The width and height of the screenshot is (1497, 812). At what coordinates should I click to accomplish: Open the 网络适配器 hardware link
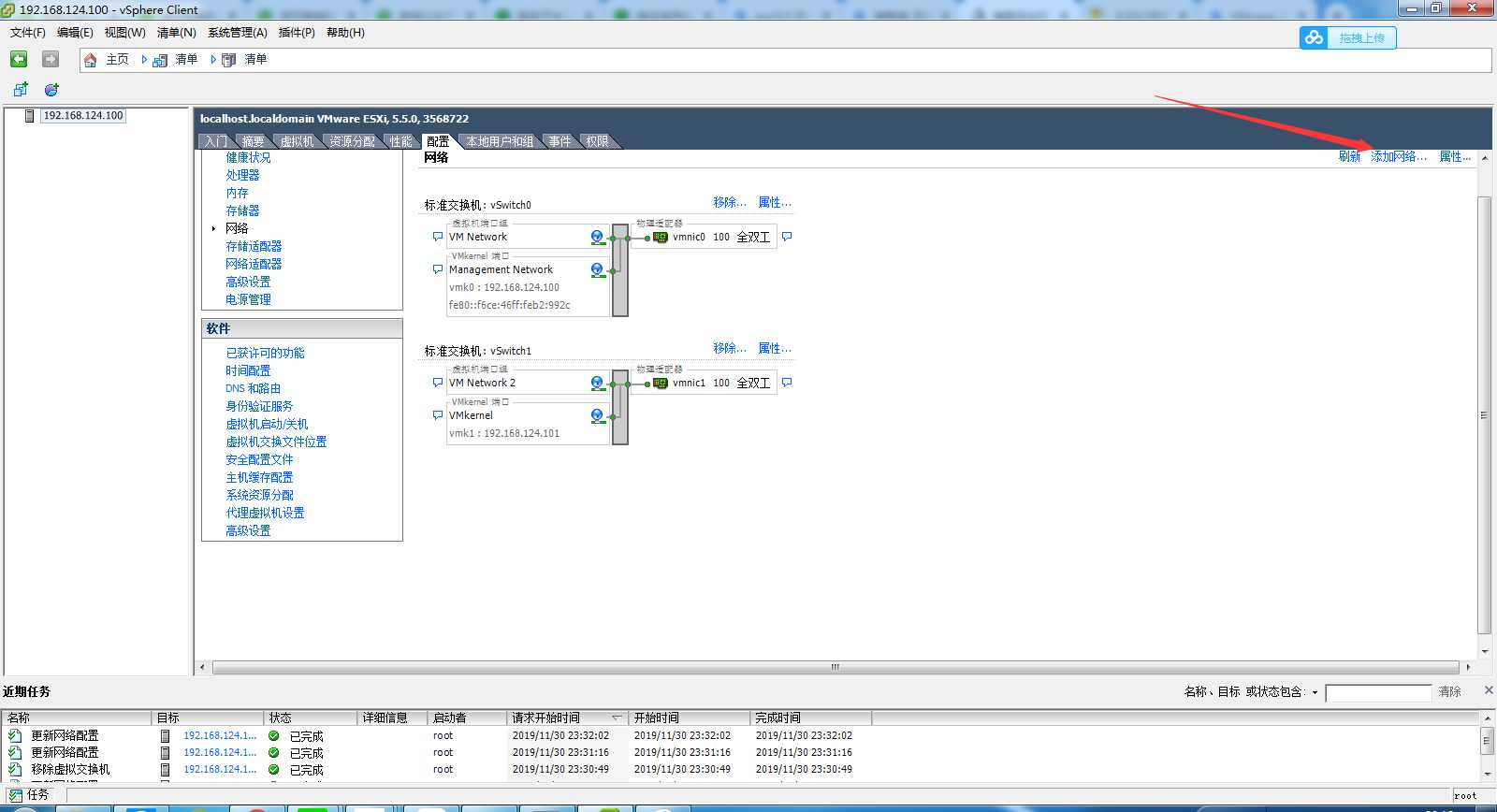(254, 264)
